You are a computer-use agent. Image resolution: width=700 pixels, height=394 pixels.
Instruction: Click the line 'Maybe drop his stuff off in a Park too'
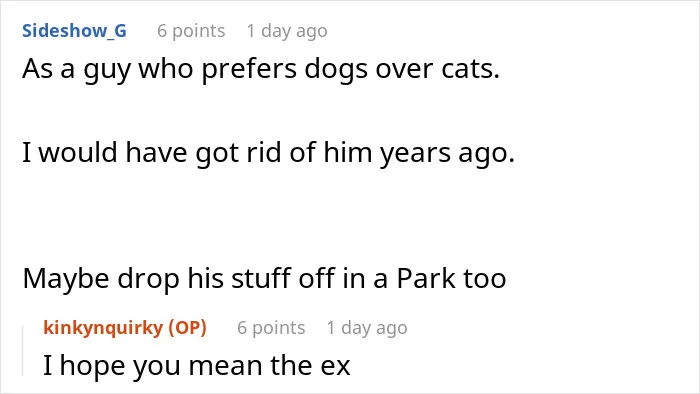point(264,279)
